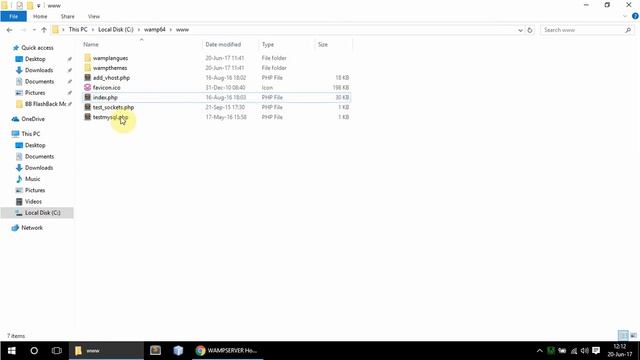Click the Properties quick access toolbar icon

click(x=20, y=5)
